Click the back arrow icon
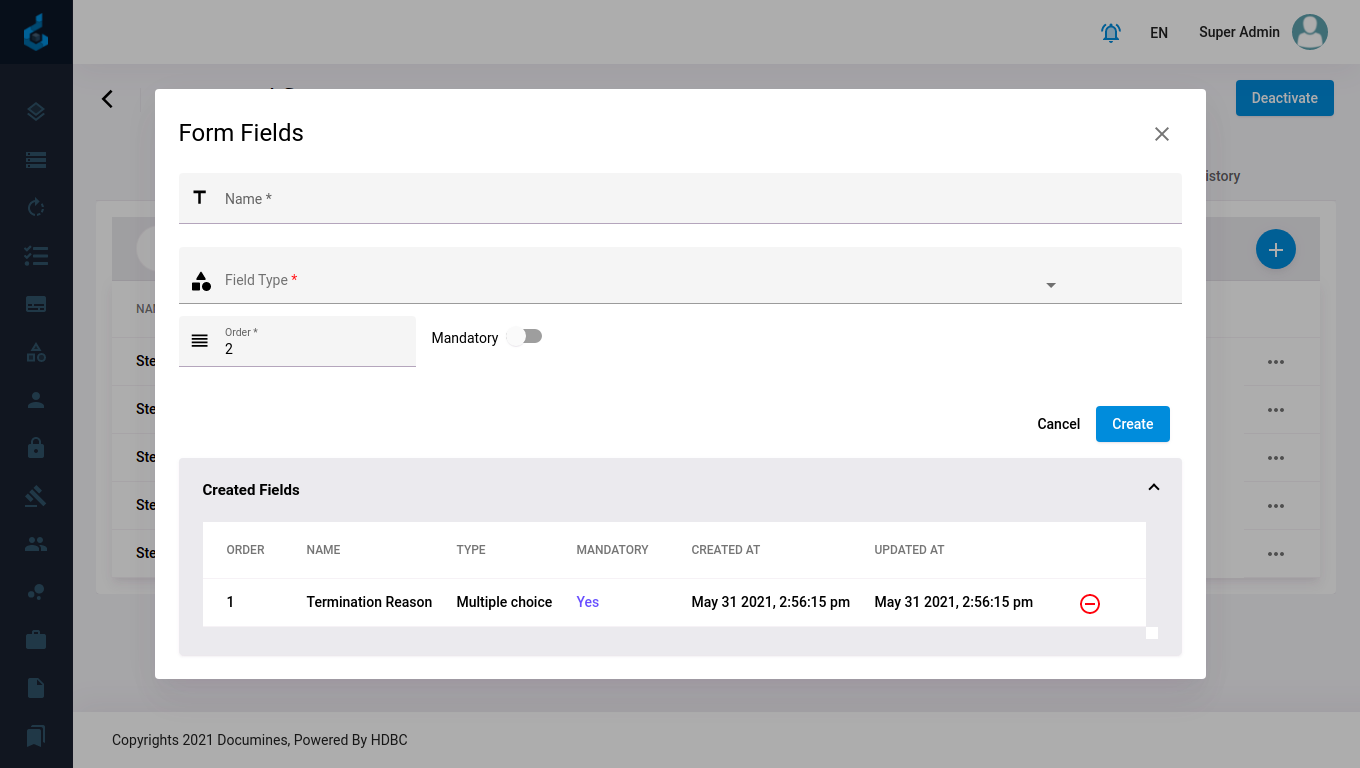The width and height of the screenshot is (1360, 768). [108, 99]
